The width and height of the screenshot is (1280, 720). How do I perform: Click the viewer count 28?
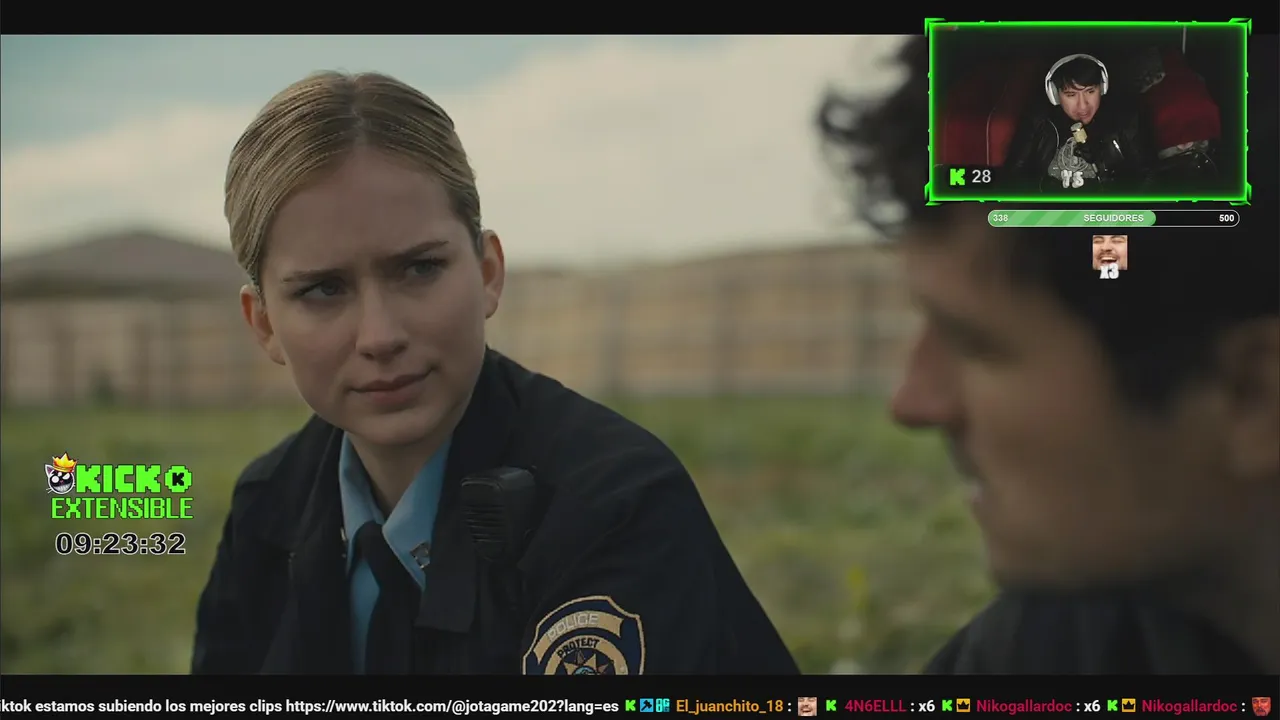point(981,177)
